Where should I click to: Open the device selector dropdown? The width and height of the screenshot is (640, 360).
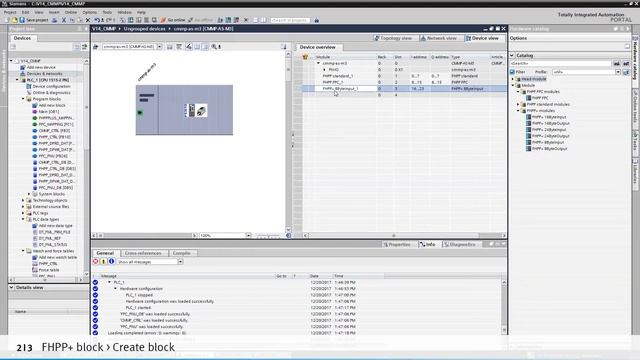(160, 47)
